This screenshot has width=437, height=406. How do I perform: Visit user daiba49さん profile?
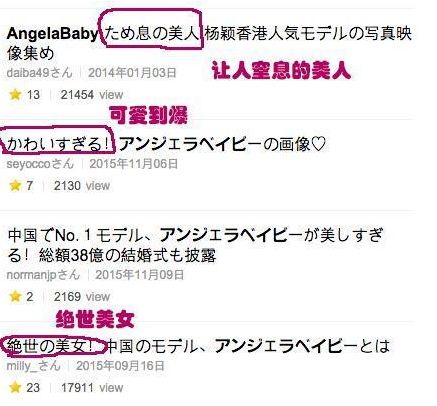click(39, 73)
